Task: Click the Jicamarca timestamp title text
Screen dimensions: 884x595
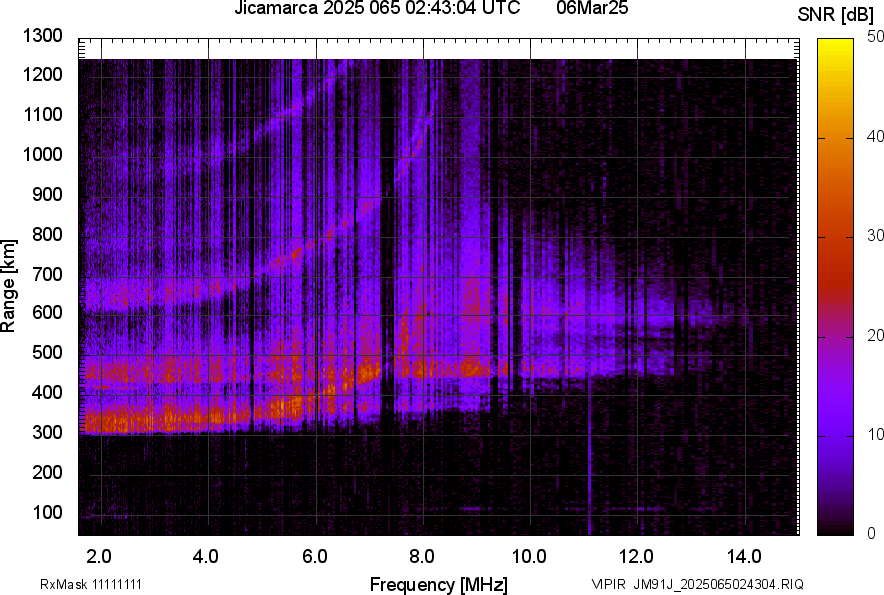Action: coord(376,9)
